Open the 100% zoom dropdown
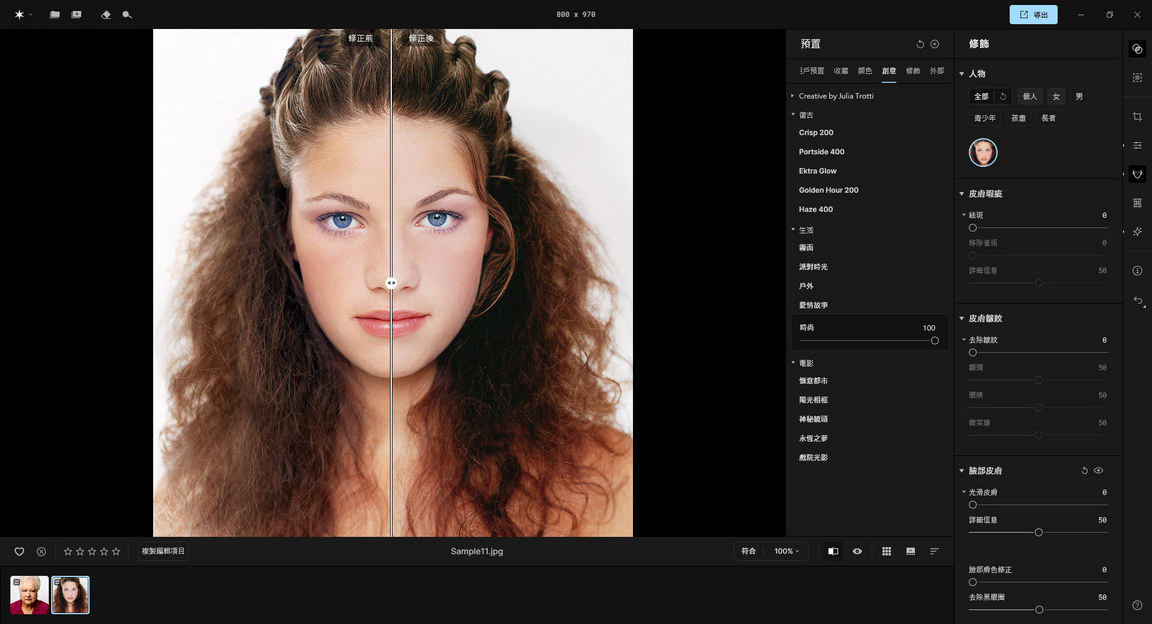Viewport: 1152px width, 624px height. 787,551
